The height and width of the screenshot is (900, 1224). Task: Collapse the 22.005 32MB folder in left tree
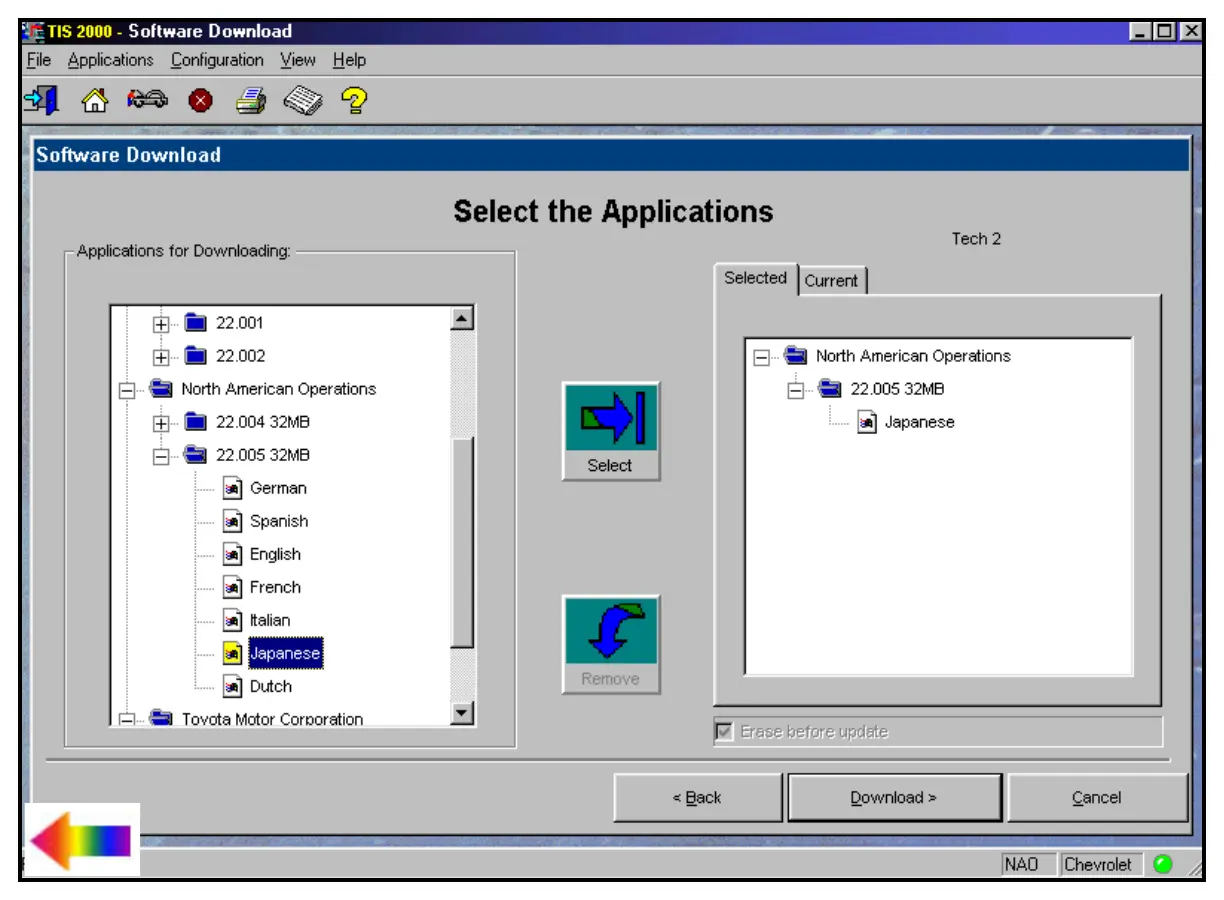(x=160, y=456)
